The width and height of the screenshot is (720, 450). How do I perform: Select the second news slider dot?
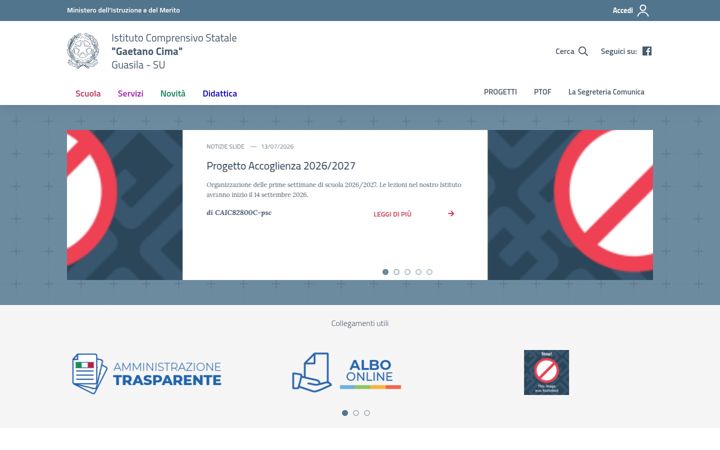tap(396, 272)
